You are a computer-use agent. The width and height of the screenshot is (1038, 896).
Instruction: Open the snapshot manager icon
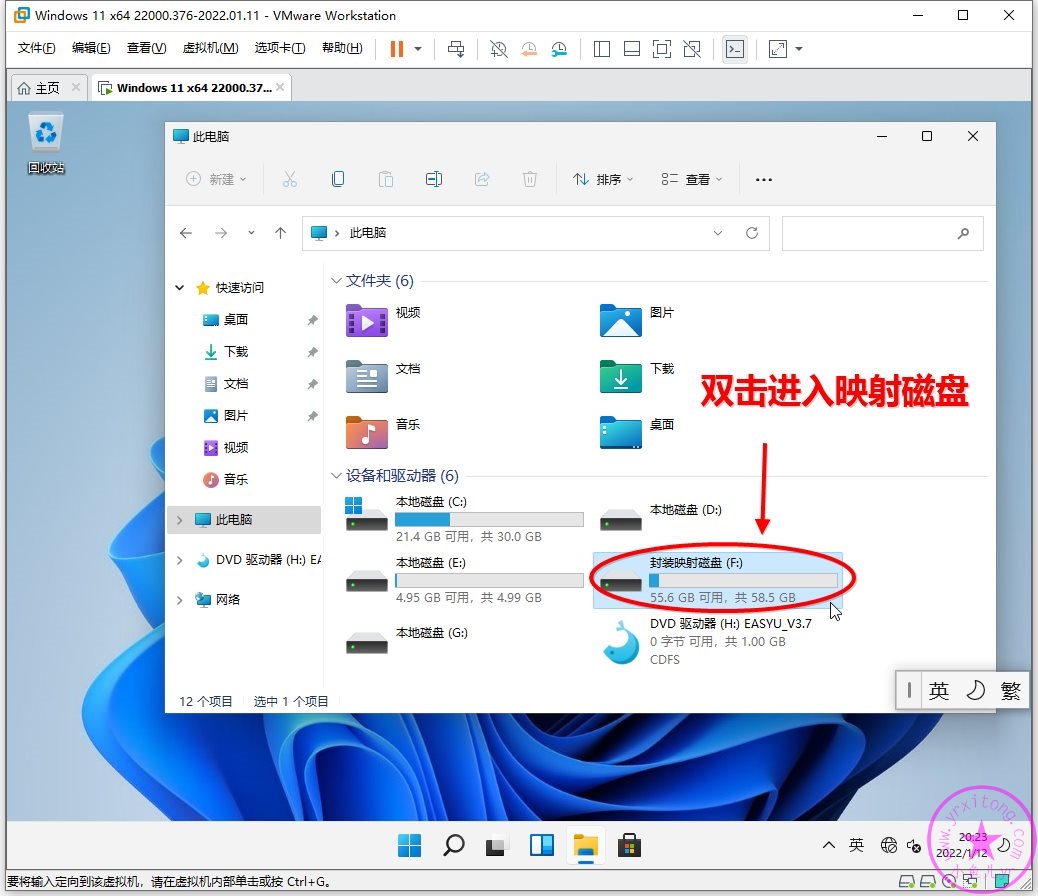coord(559,49)
